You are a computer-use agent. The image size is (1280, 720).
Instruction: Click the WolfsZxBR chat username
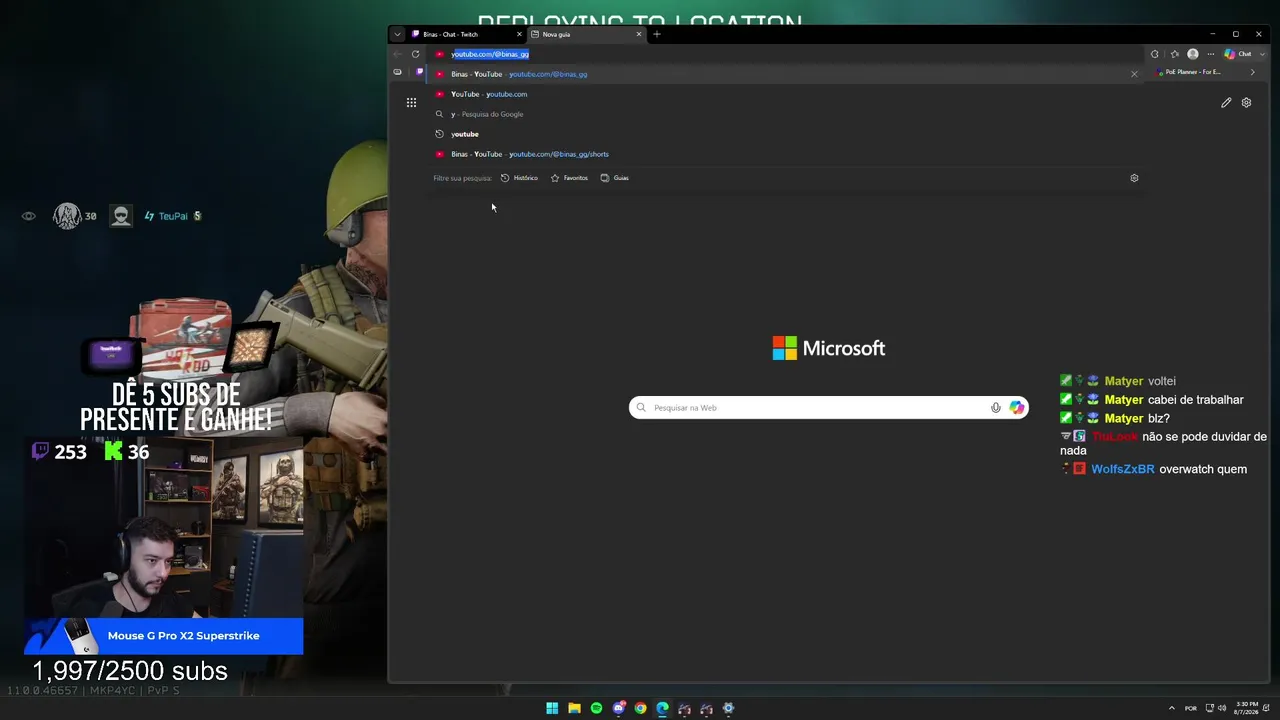pos(1123,469)
